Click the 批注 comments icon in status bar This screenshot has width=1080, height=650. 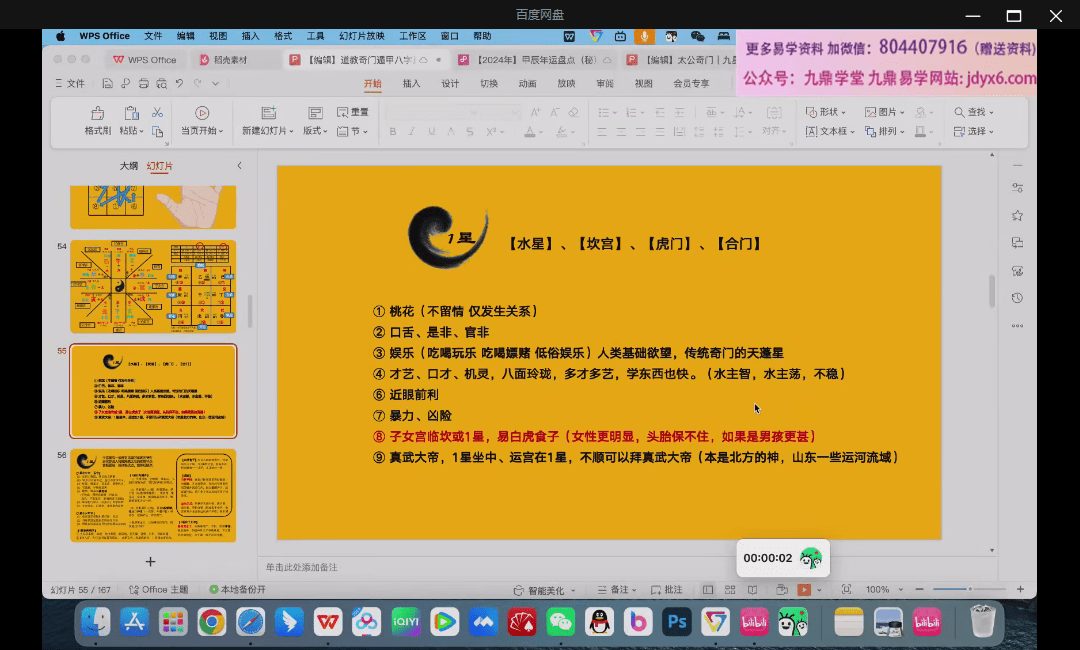pyautogui.click(x=666, y=590)
